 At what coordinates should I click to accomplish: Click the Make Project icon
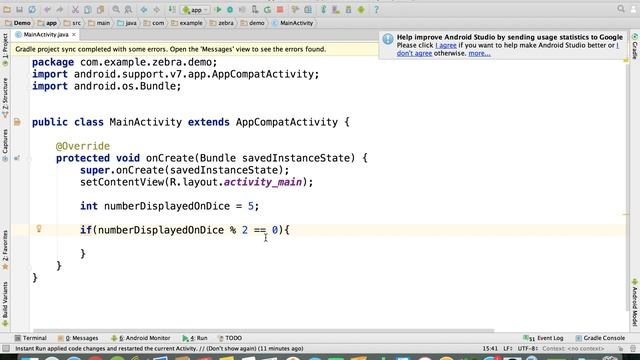[172, 9]
